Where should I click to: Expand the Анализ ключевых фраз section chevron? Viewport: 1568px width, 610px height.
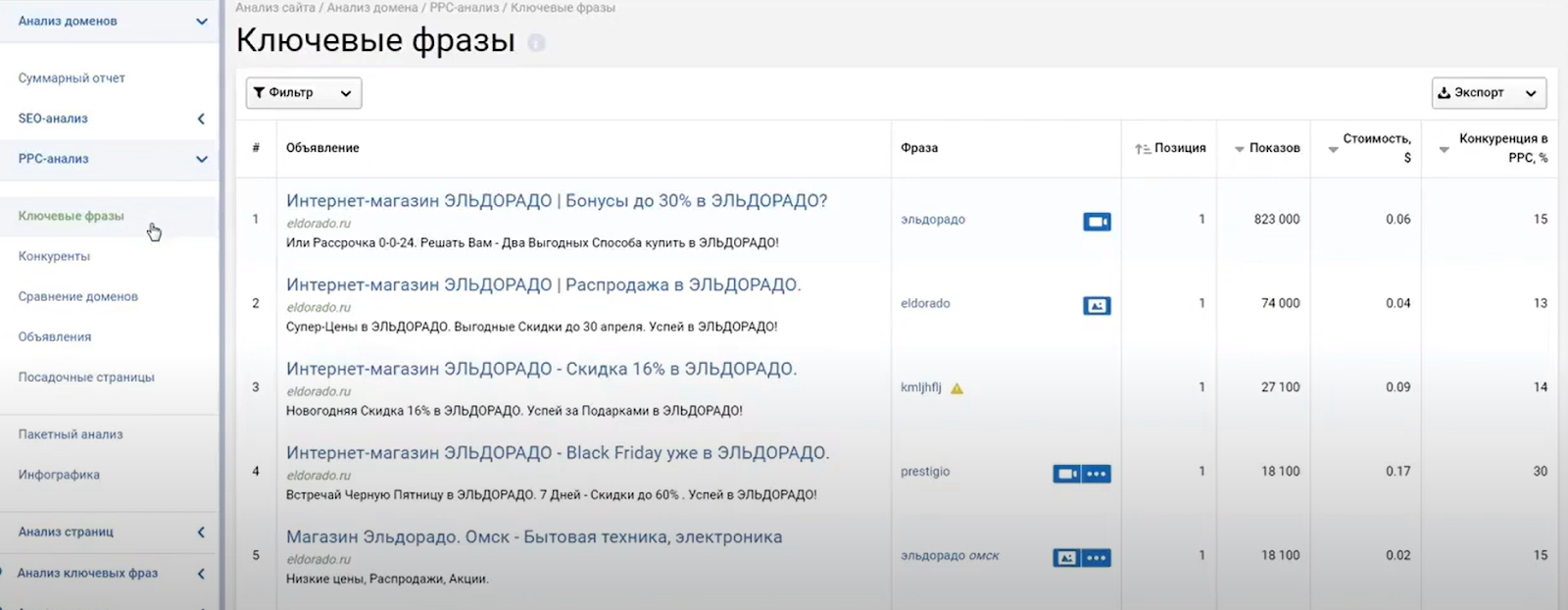tap(201, 574)
